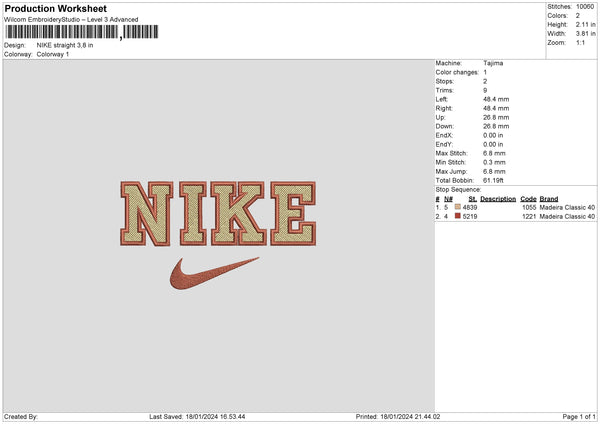Click the Zoom value 1:1
The image size is (600, 424).
point(580,42)
